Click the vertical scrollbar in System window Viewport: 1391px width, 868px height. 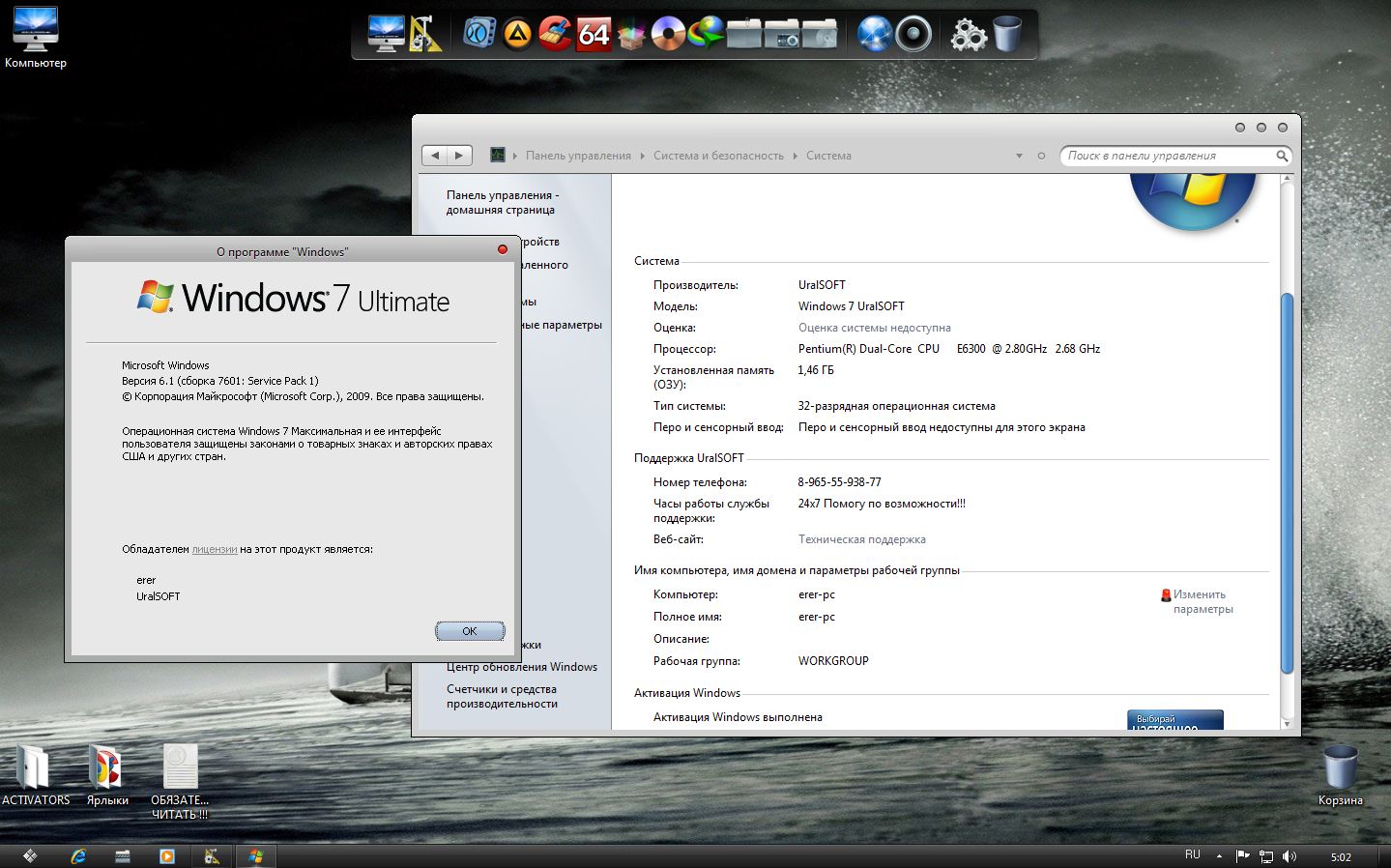(x=1287, y=483)
